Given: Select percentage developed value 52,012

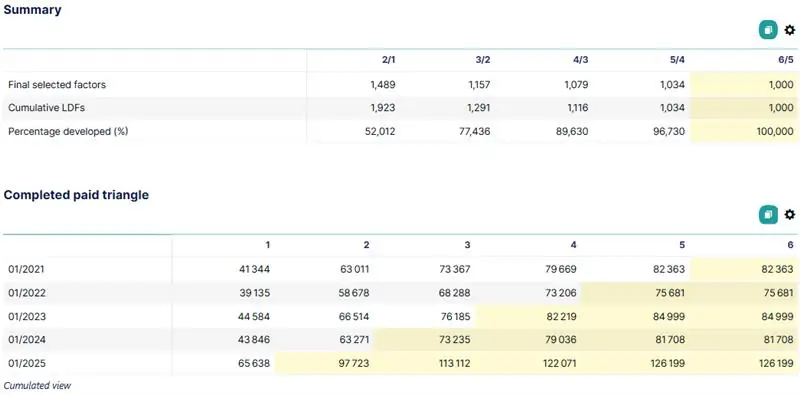Looking at the screenshot, I should 380,131.
